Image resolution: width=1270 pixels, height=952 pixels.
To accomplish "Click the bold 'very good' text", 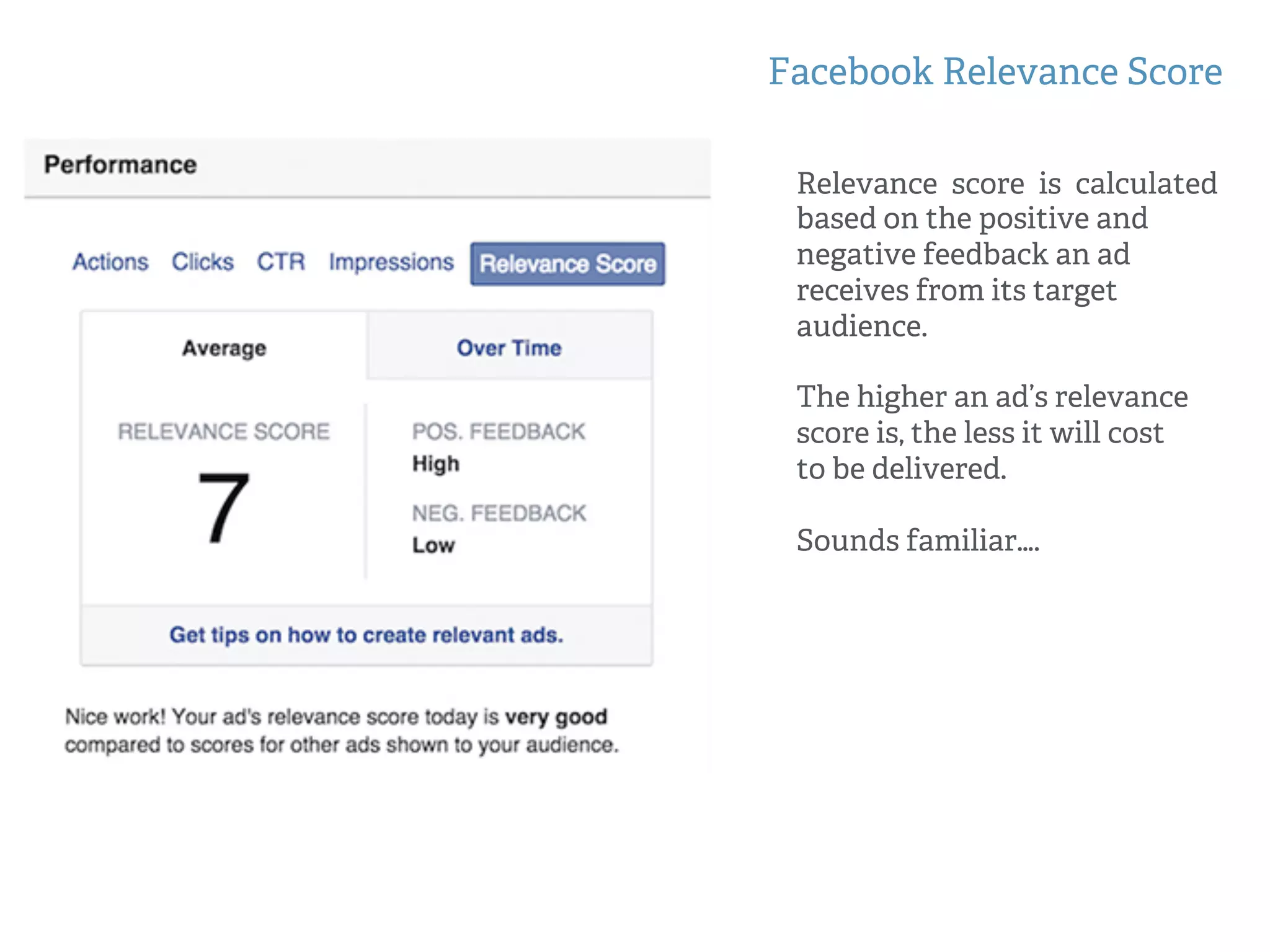I will pos(556,717).
